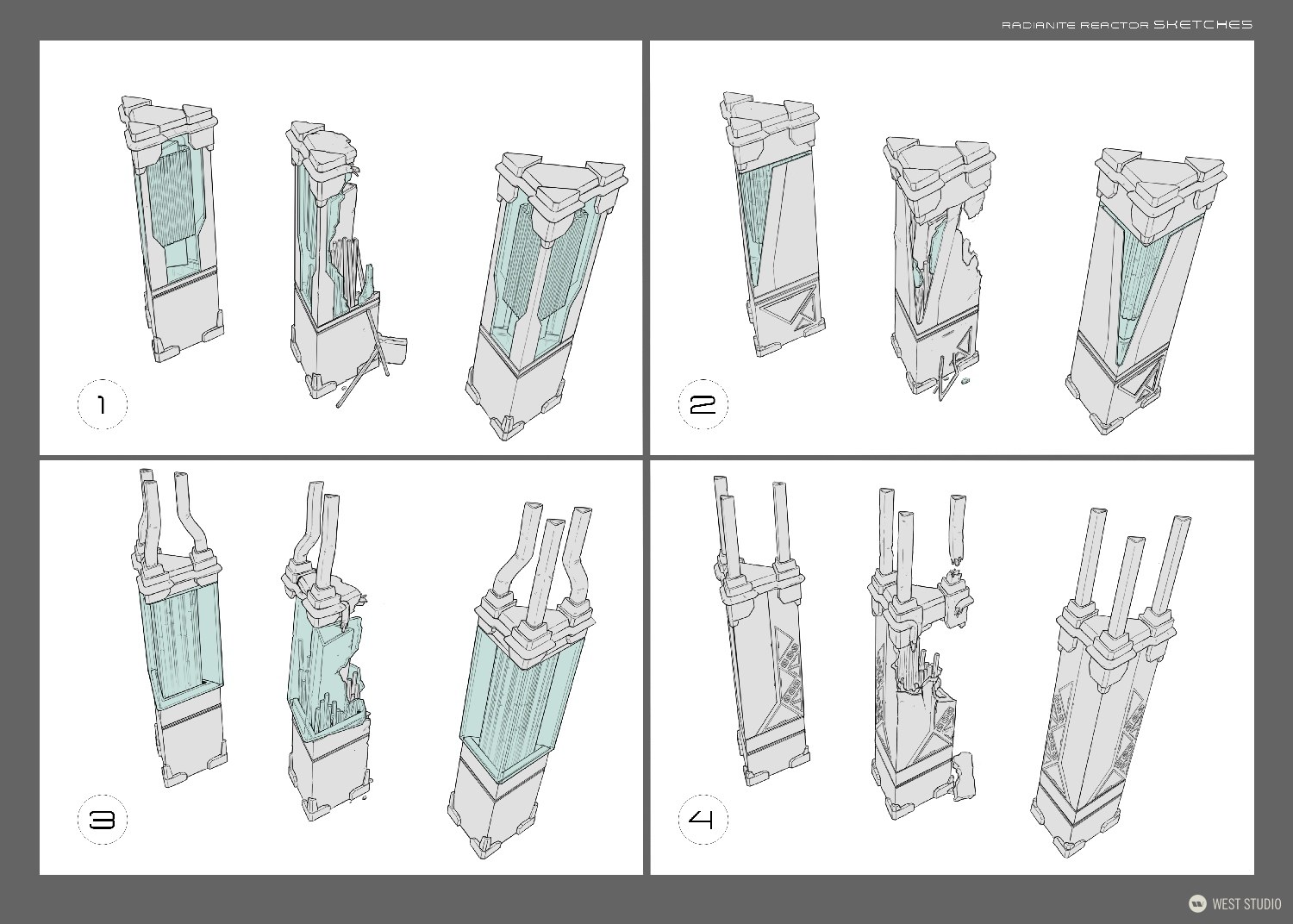Select the circled number 3 badge

tap(102, 819)
